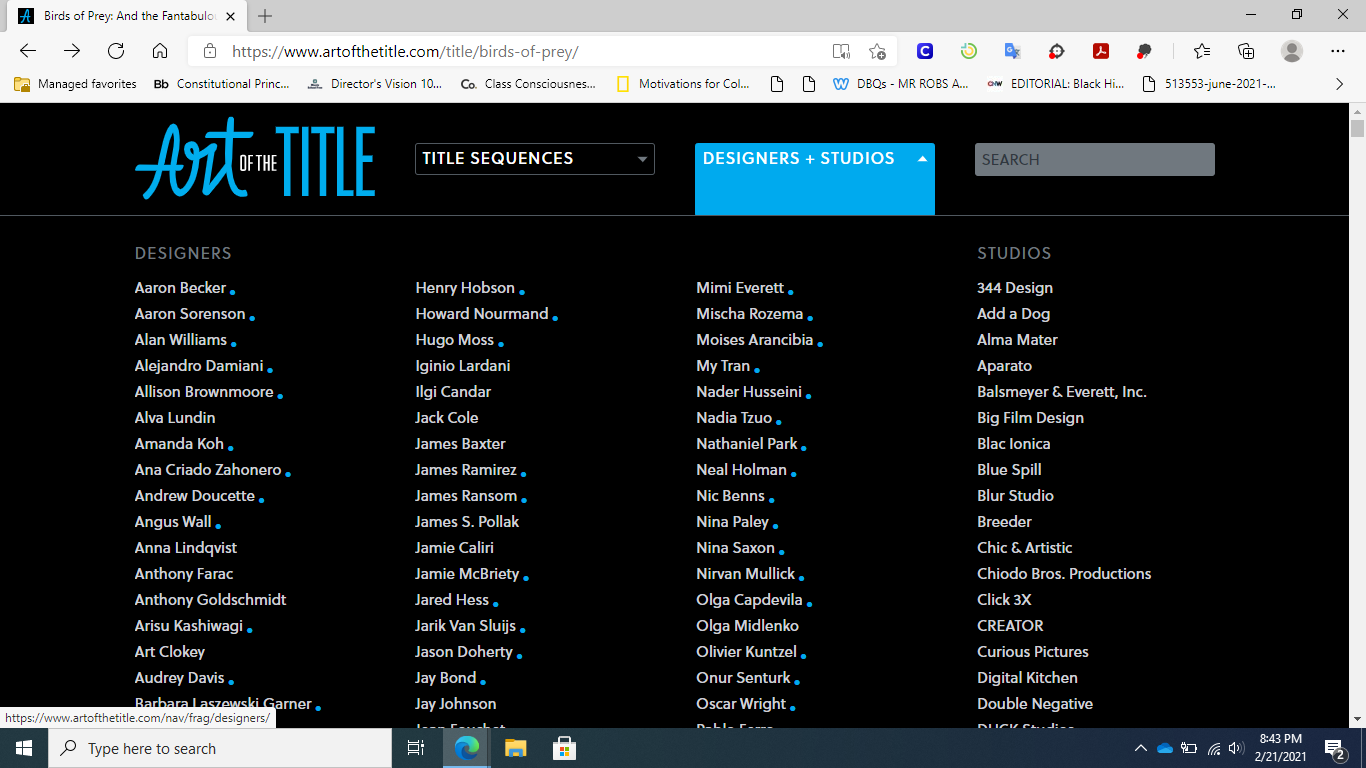Open the EDITORIAL: Black Hi... bookmark
Image resolution: width=1366 pixels, height=768 pixels.
tap(1055, 84)
